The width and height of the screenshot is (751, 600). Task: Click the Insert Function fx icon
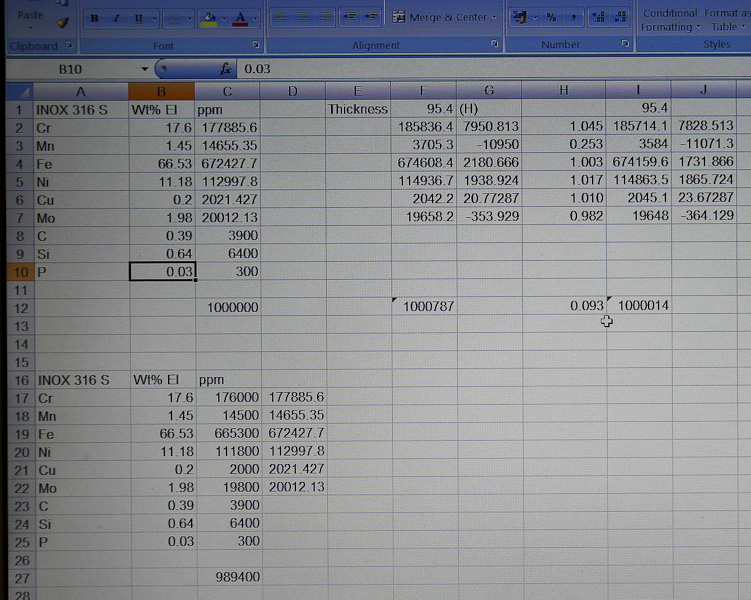(x=226, y=69)
